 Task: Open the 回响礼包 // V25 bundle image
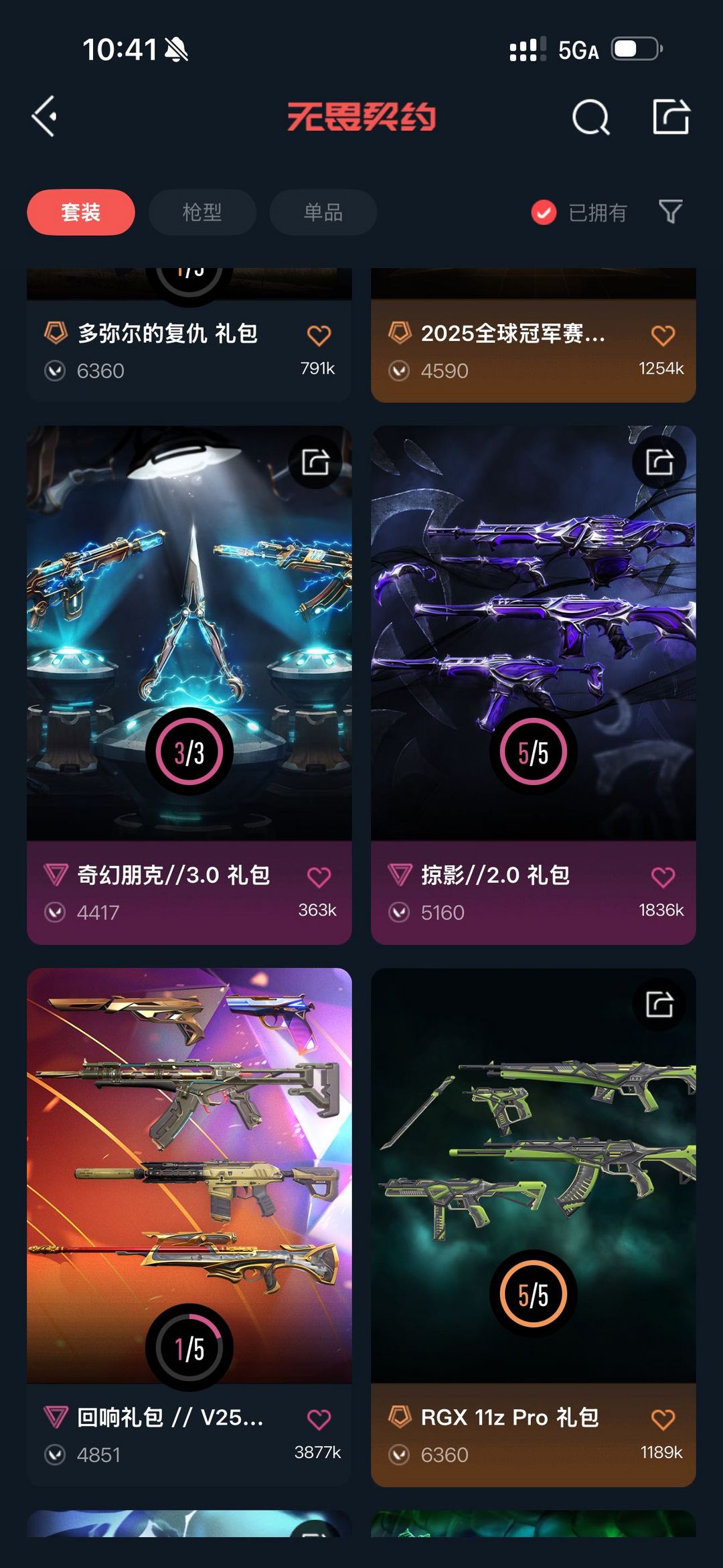(x=189, y=1175)
